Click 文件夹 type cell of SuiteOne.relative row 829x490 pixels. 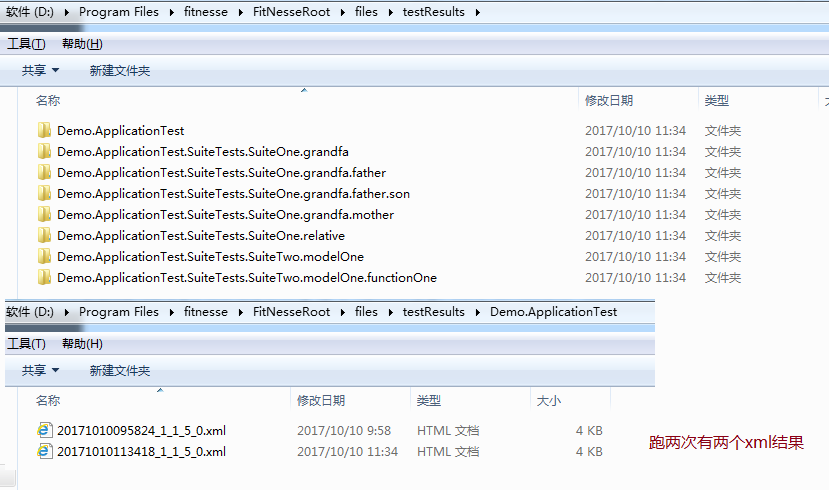point(723,236)
